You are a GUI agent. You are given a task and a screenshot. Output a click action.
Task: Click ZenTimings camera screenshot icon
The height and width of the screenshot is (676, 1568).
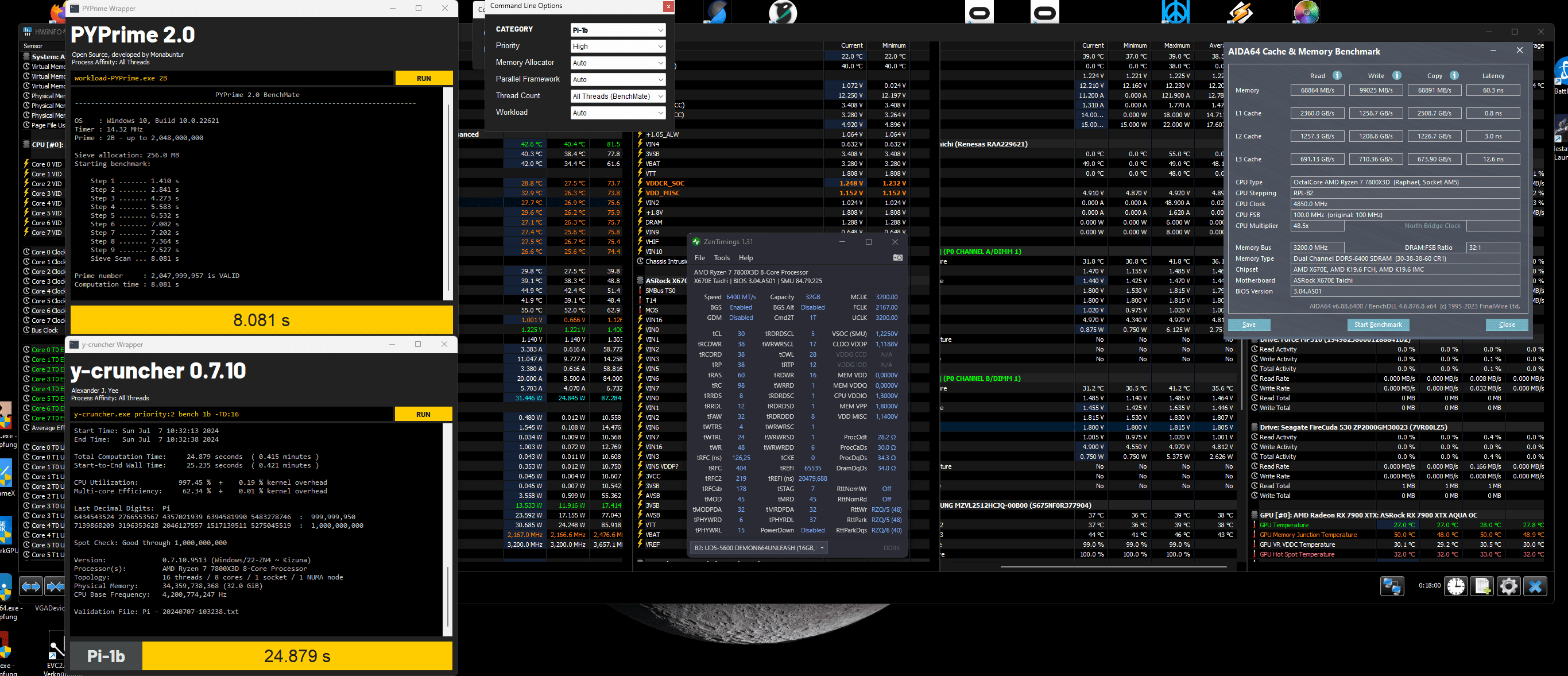(x=897, y=258)
